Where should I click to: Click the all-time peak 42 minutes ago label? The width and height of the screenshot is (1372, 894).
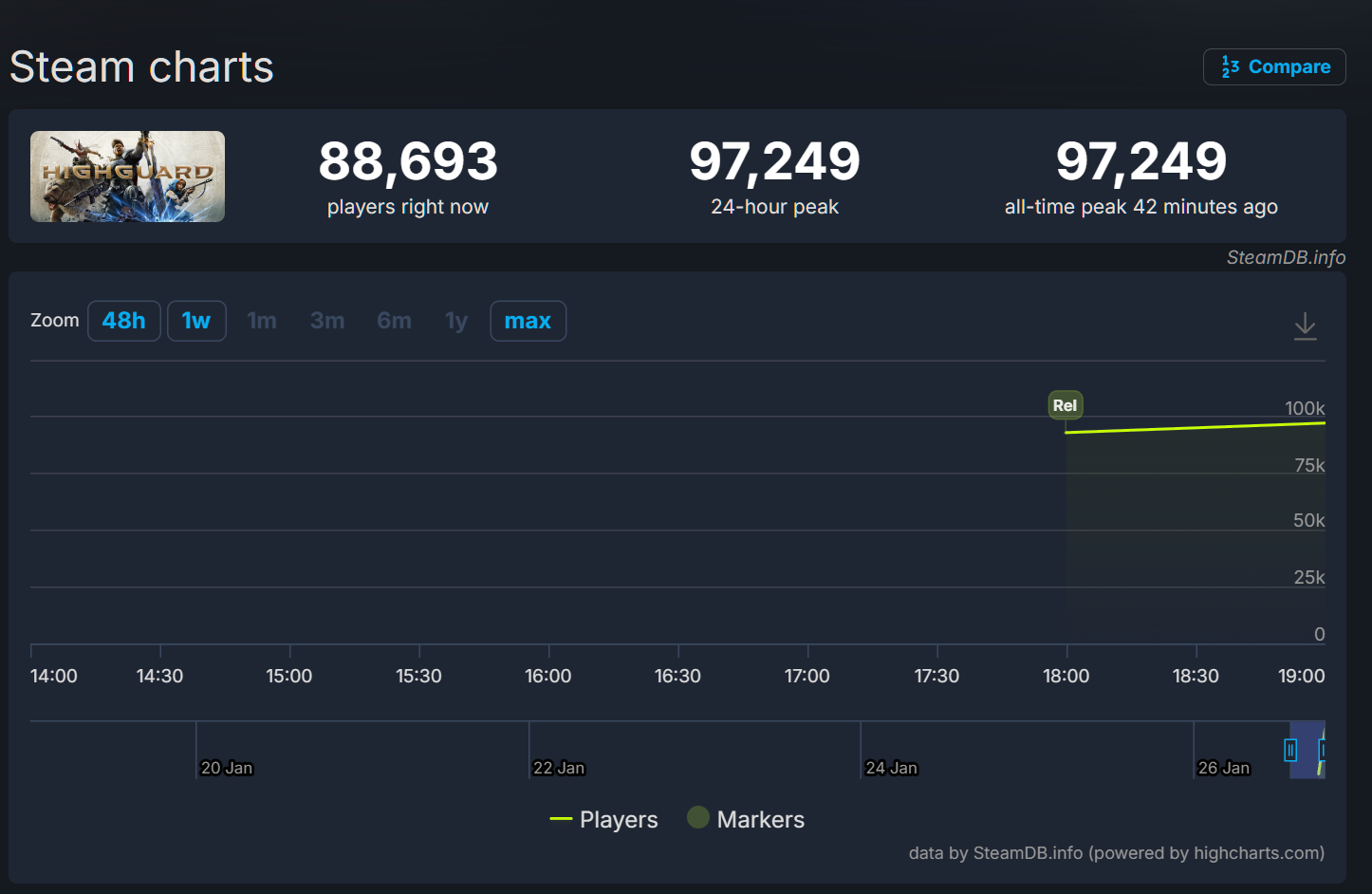click(1141, 207)
